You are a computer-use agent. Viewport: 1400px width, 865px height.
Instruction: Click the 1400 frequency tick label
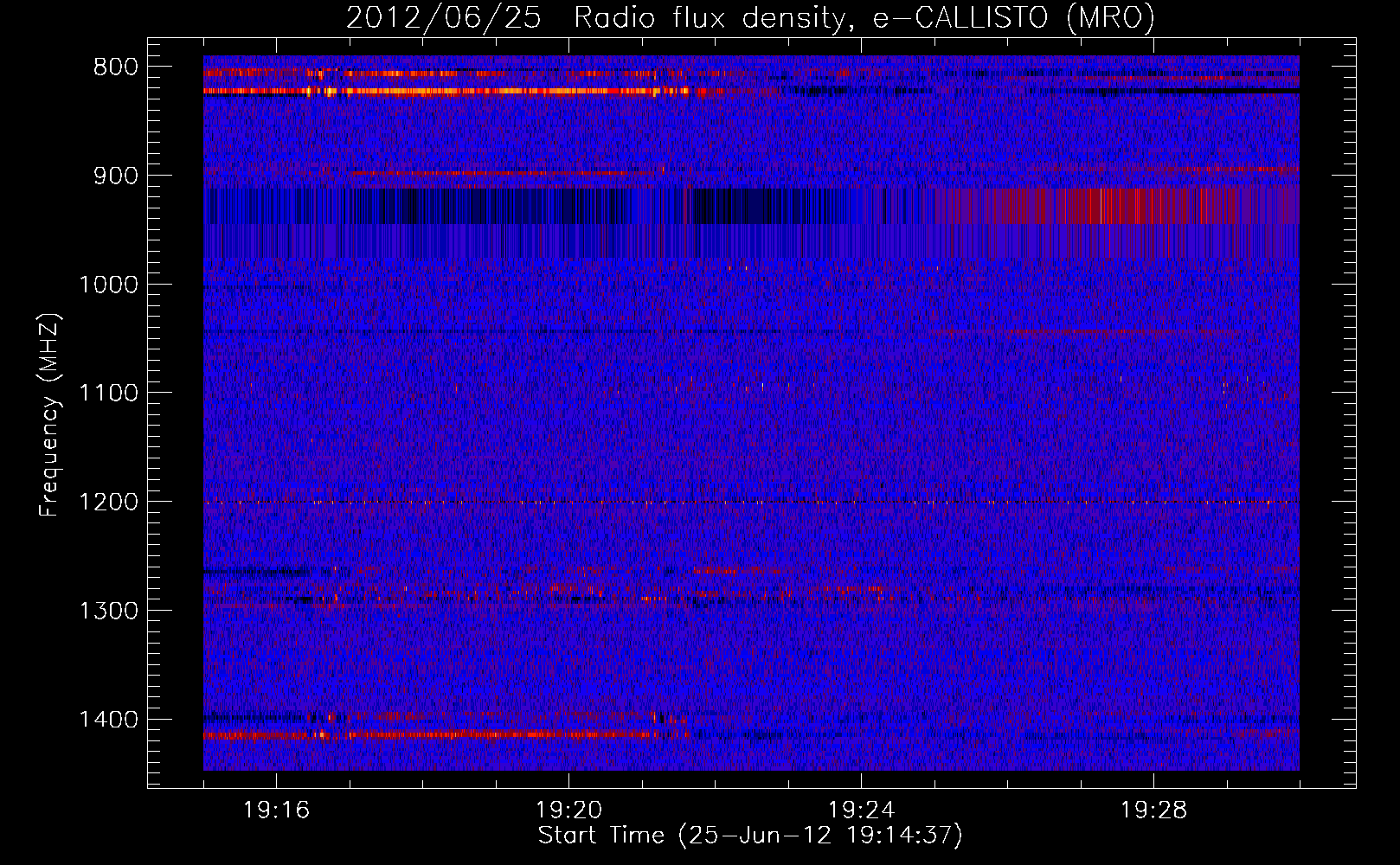tap(108, 719)
